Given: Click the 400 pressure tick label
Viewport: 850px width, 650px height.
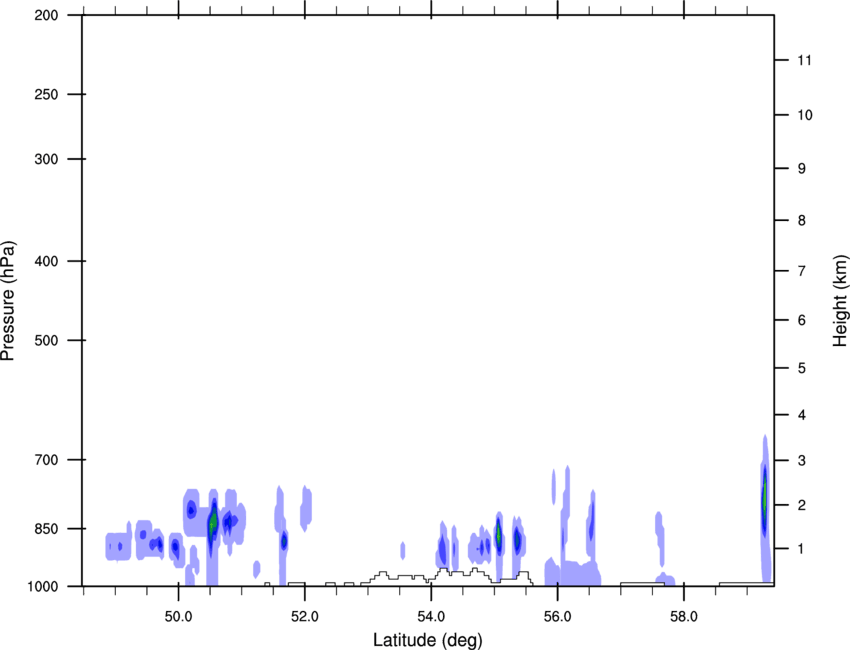Looking at the screenshot, I should pos(46,261).
